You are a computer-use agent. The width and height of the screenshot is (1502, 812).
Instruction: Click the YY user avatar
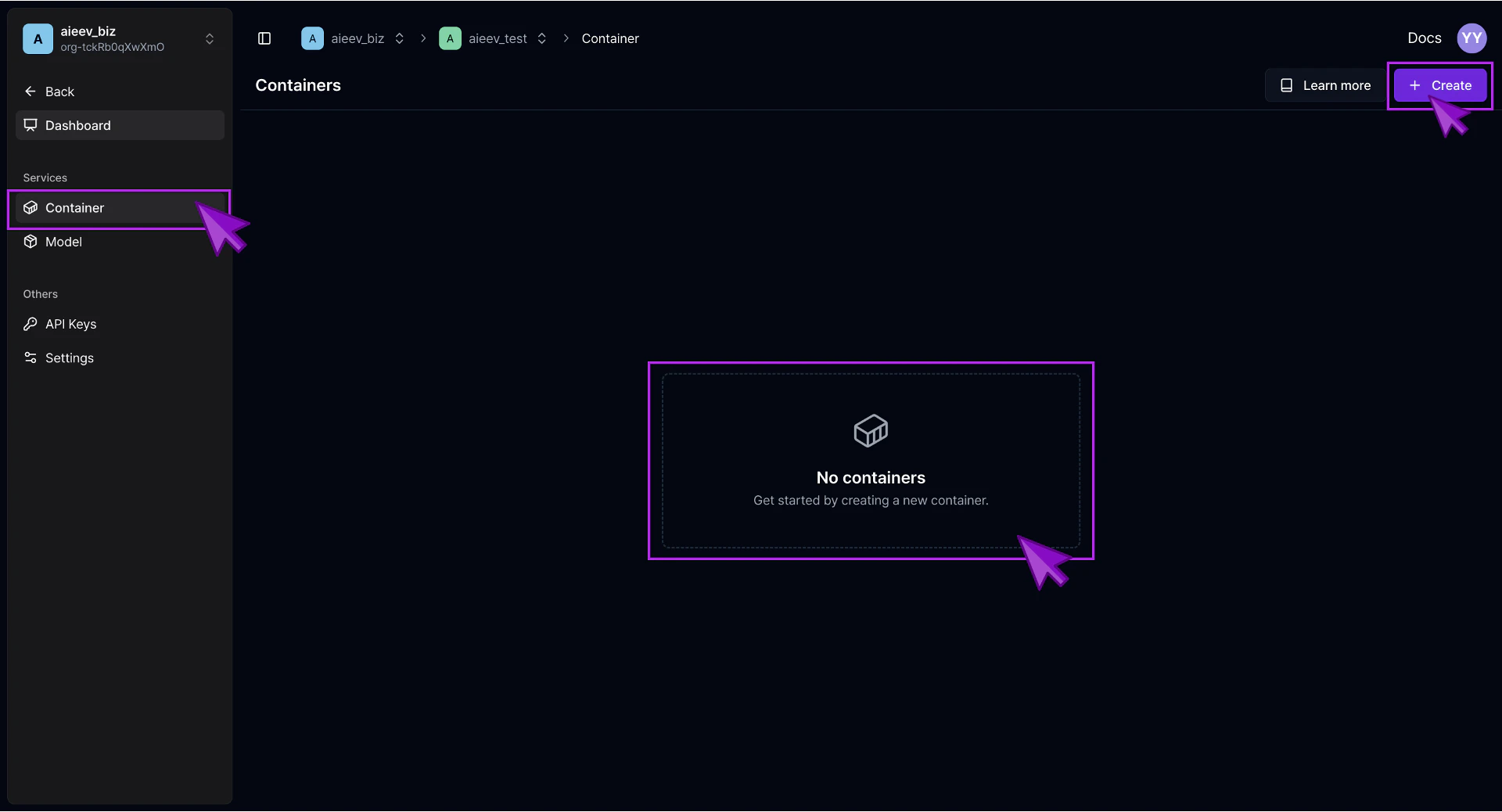point(1472,37)
